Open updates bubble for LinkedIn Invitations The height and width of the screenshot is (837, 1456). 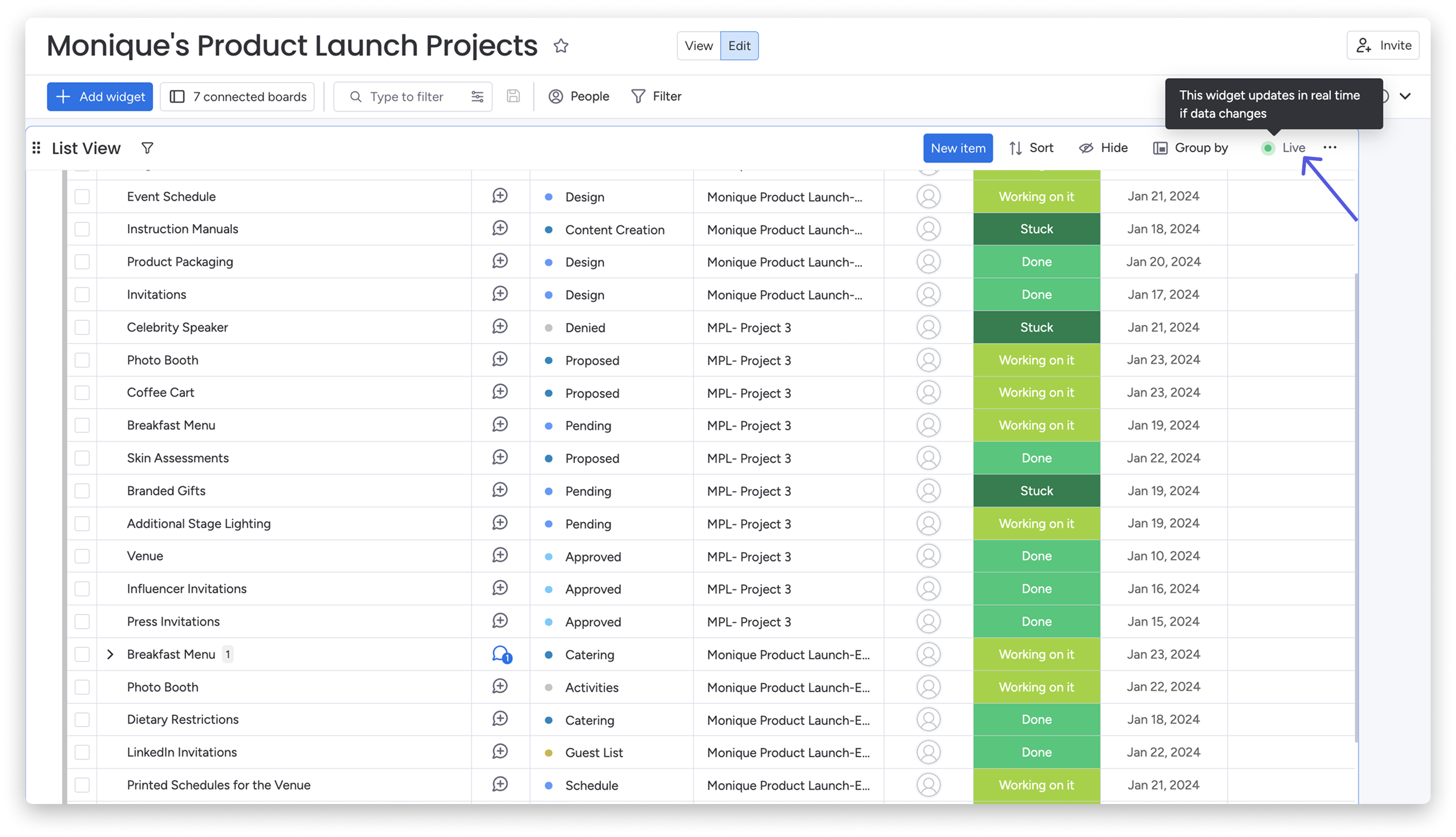tap(500, 752)
